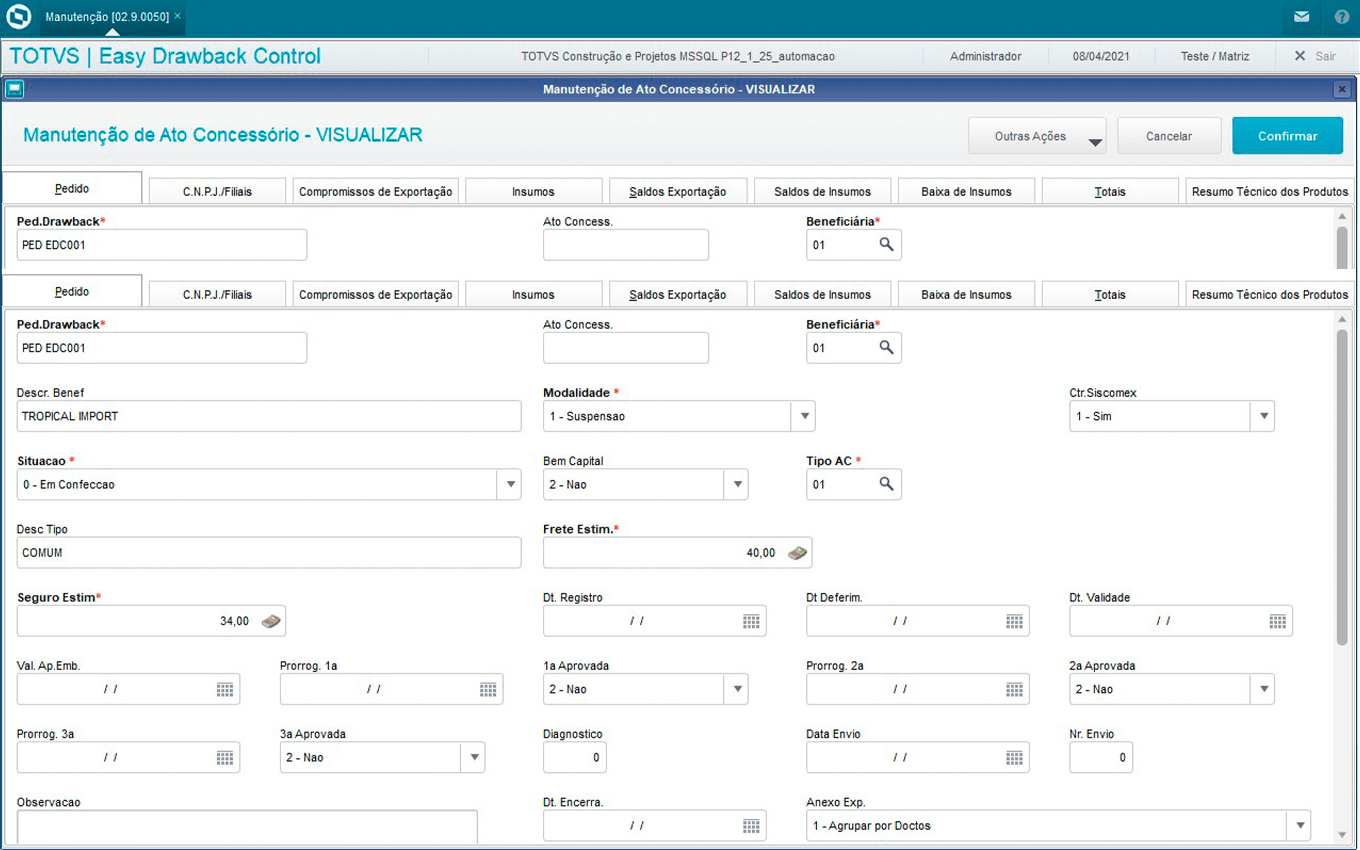Click the Confirmar button
1360x850 pixels.
(x=1287, y=136)
